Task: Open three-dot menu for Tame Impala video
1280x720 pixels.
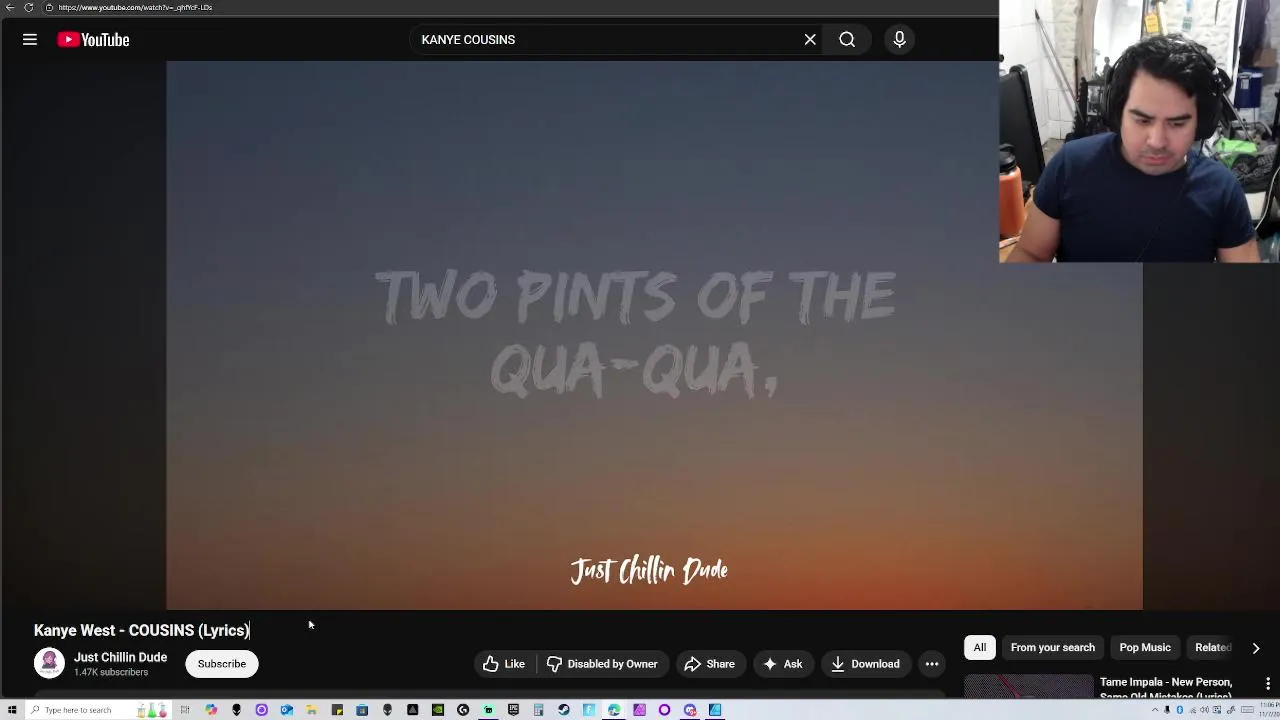Action: (1268, 684)
